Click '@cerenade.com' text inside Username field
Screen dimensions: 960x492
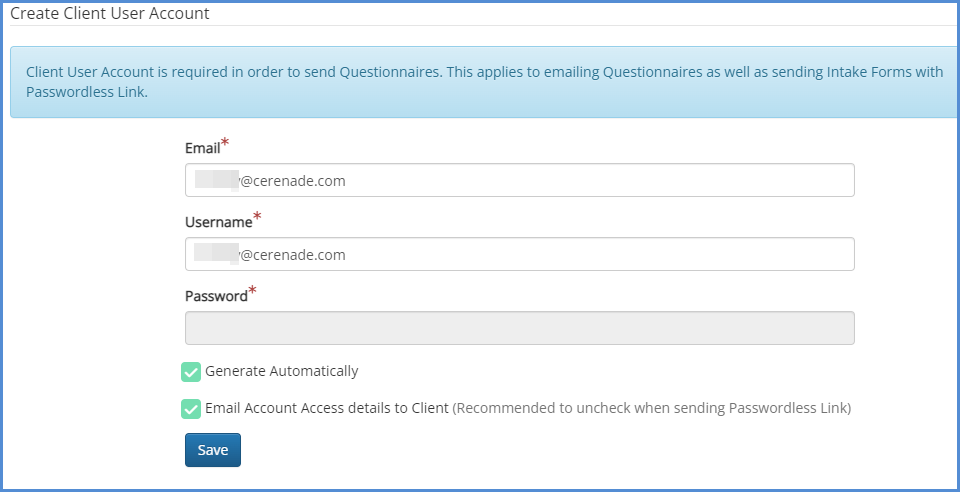pyautogui.click(x=293, y=254)
